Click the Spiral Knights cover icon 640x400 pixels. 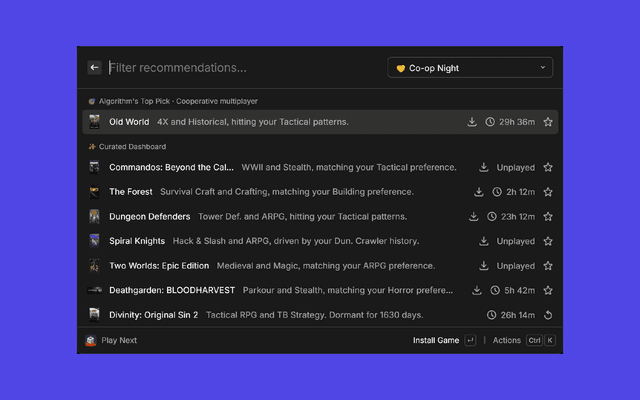tap(94, 241)
